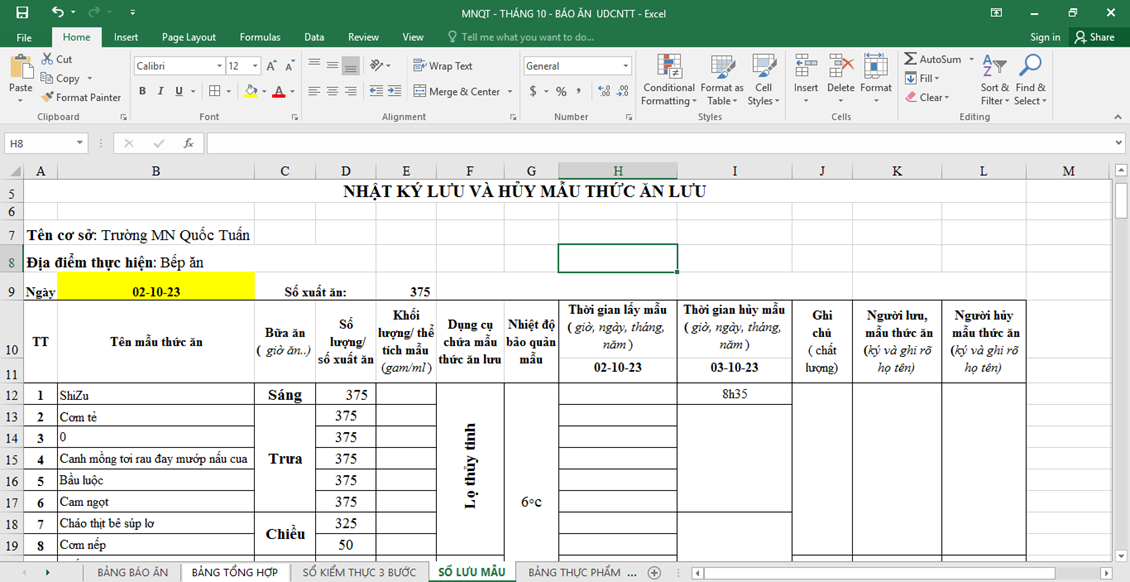Toggle Bold formatting
The width and height of the screenshot is (1130, 582).
pyautogui.click(x=143, y=91)
